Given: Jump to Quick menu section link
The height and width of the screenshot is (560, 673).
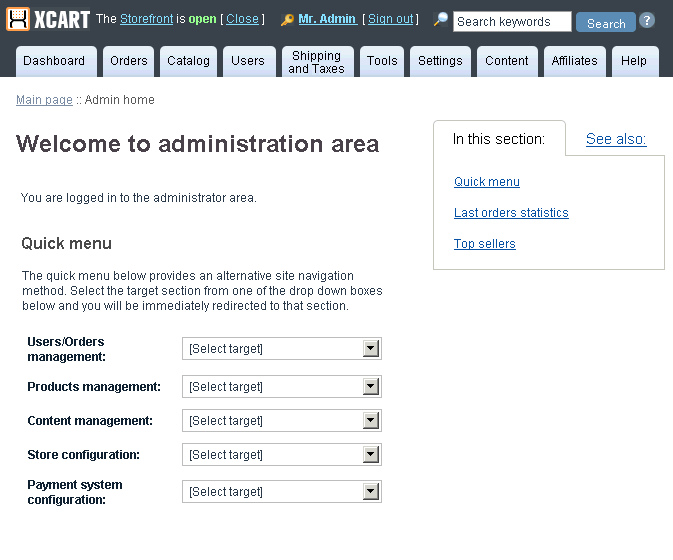Looking at the screenshot, I should (x=487, y=182).
